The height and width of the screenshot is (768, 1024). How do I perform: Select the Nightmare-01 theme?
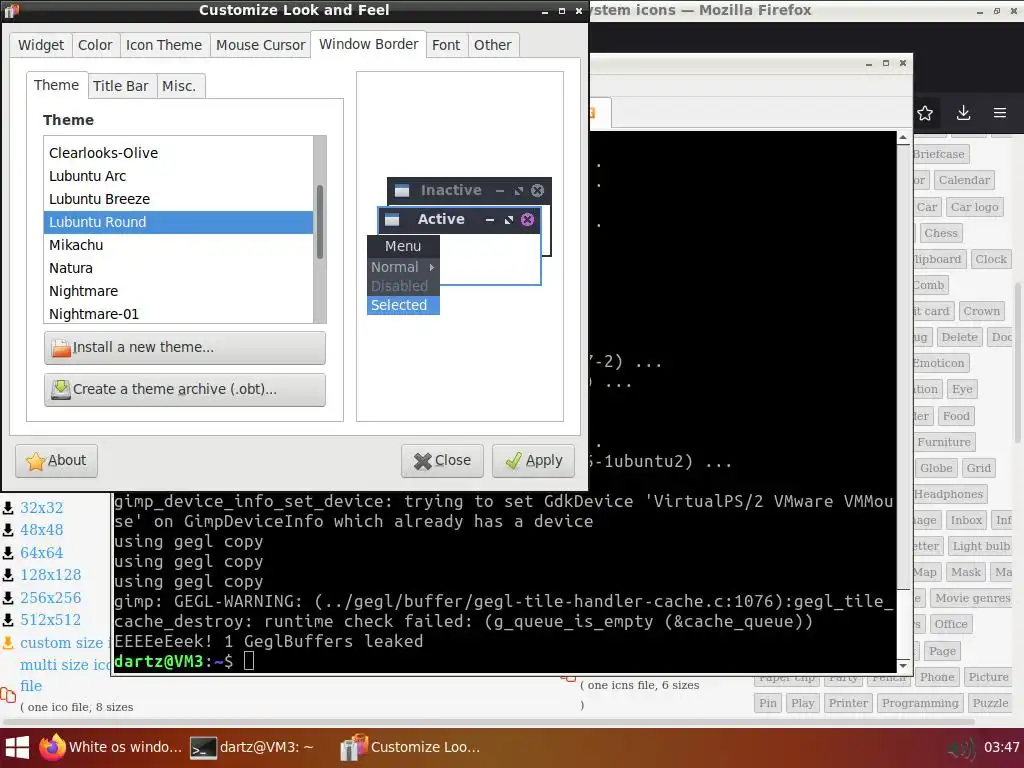pos(178,313)
